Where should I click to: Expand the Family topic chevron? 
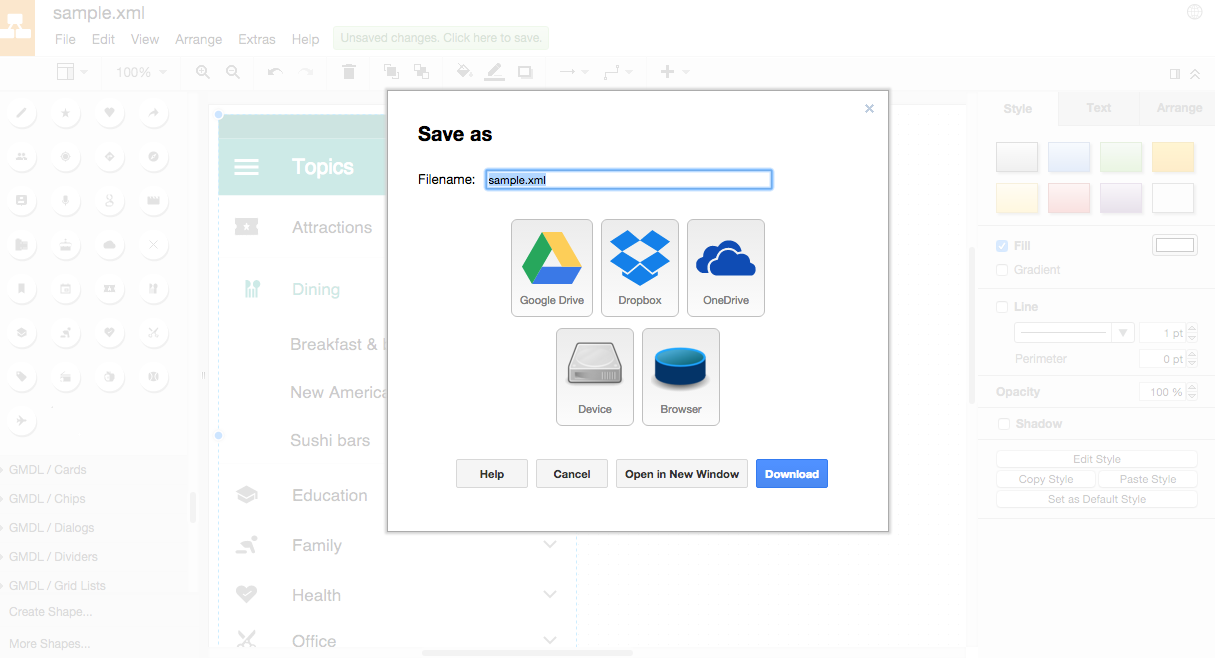click(x=550, y=545)
